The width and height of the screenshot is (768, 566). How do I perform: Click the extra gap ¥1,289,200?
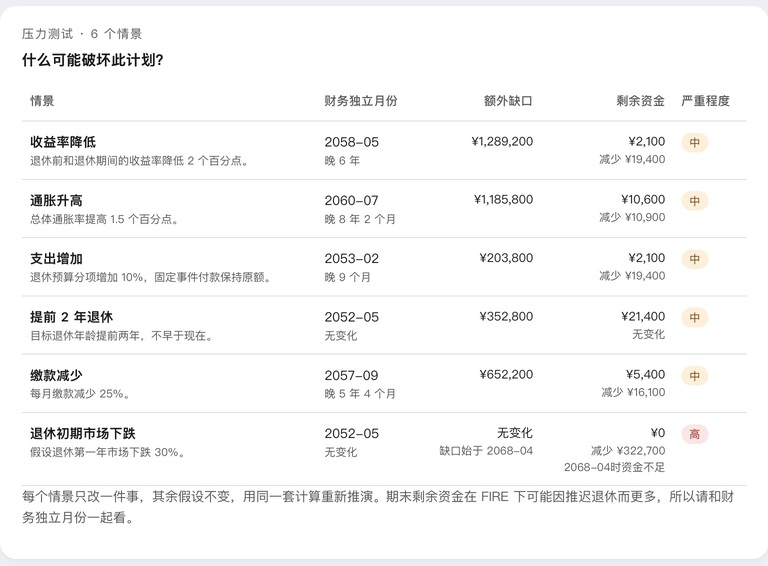click(x=502, y=142)
